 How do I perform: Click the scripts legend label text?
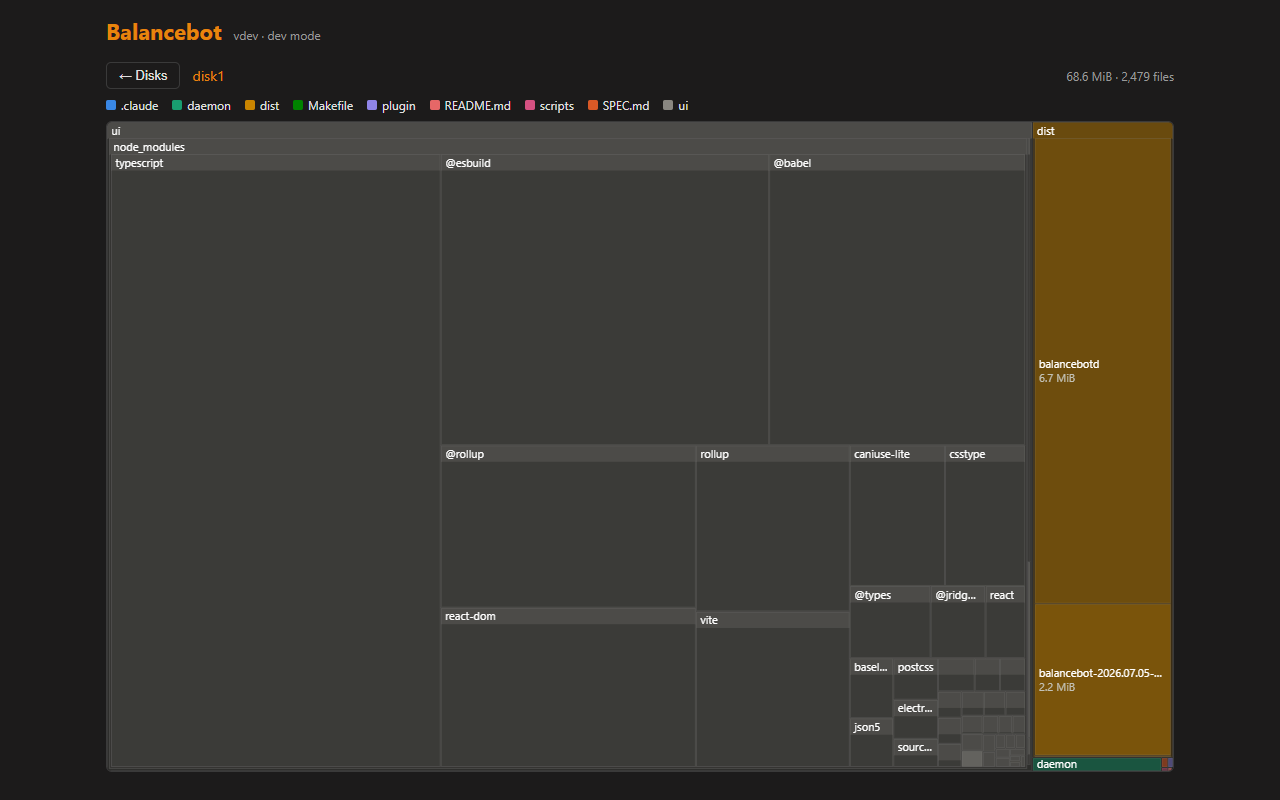[x=557, y=105]
